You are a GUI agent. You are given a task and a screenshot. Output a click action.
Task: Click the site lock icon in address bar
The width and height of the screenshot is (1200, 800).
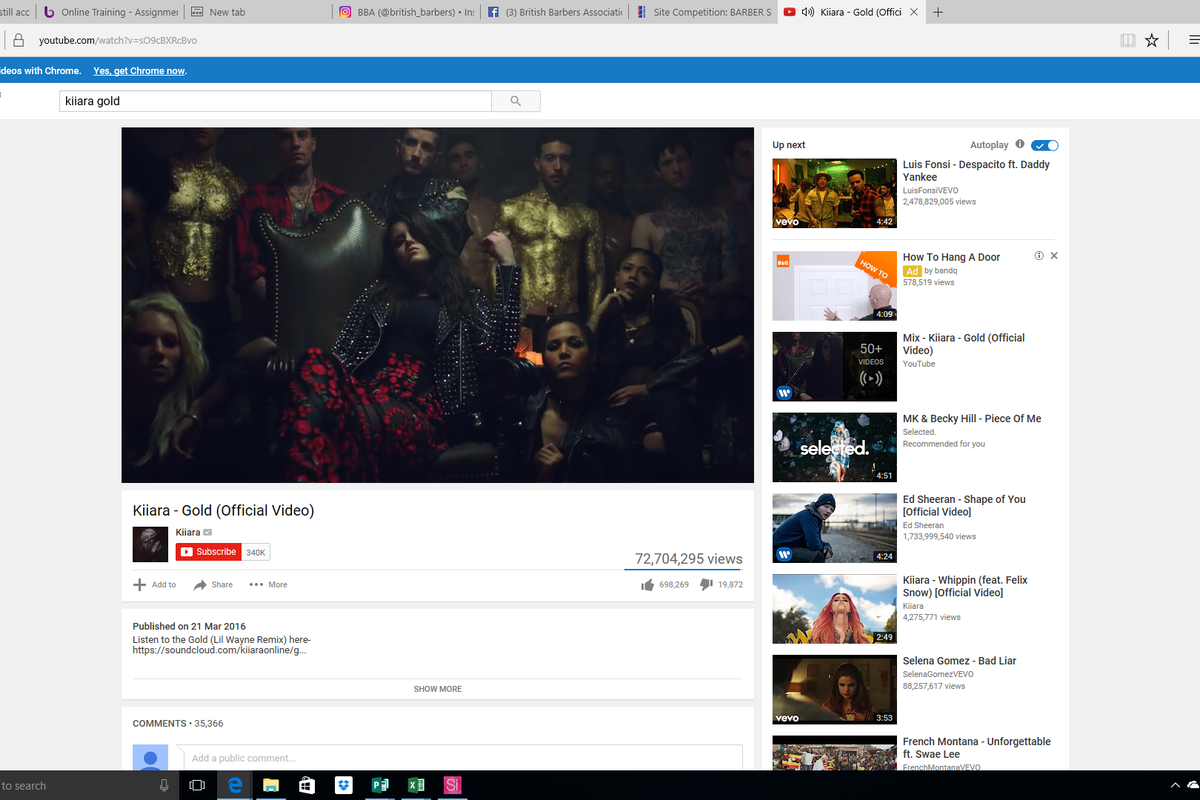tap(18, 40)
